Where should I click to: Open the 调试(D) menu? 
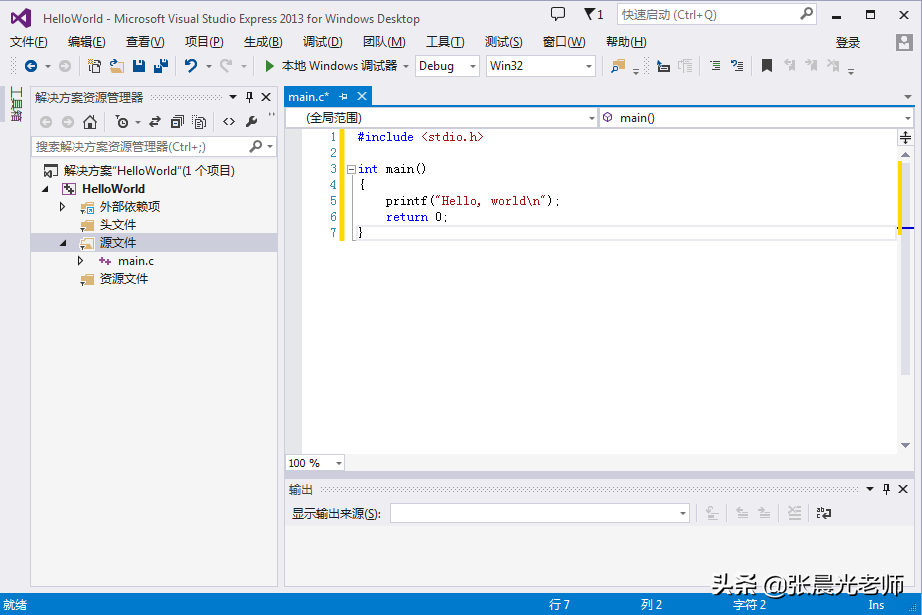[x=322, y=42]
